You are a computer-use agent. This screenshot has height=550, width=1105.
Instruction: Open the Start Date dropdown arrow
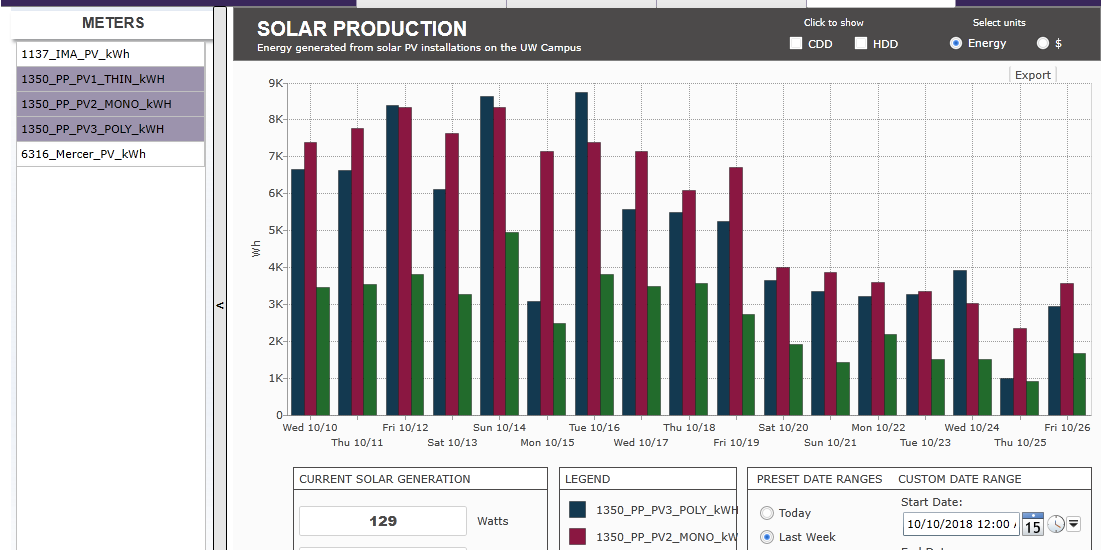1074,524
